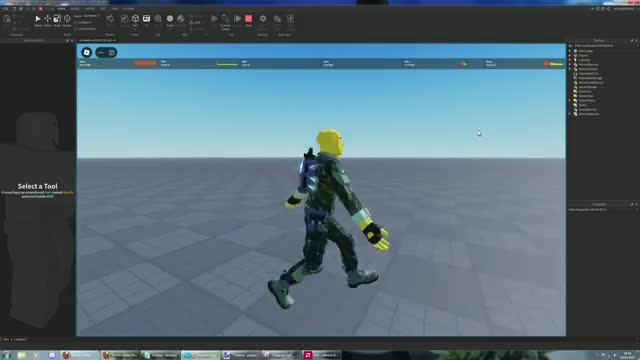Click the Exit Game icon

point(291,19)
